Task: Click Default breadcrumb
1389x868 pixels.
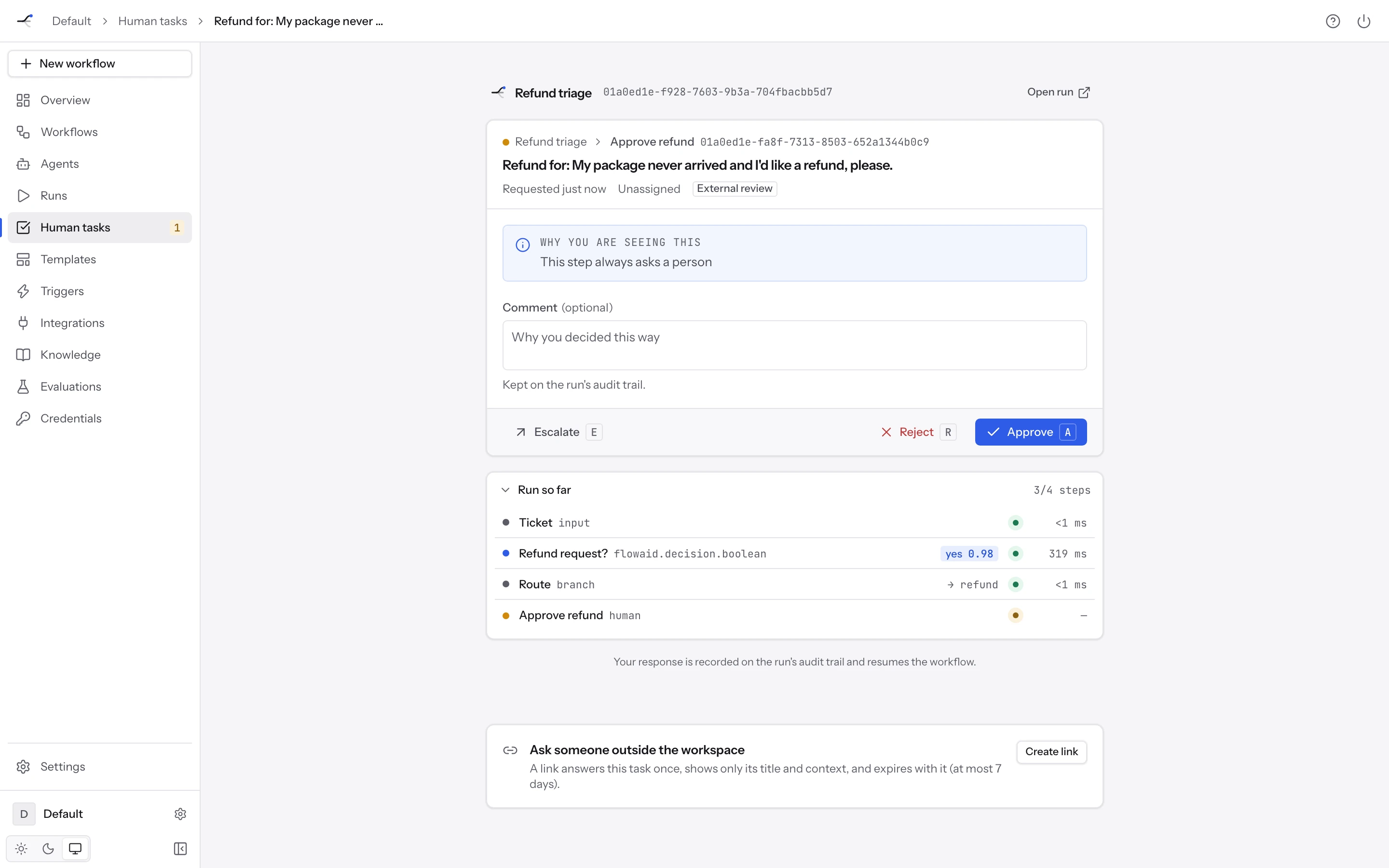Action: click(x=71, y=21)
